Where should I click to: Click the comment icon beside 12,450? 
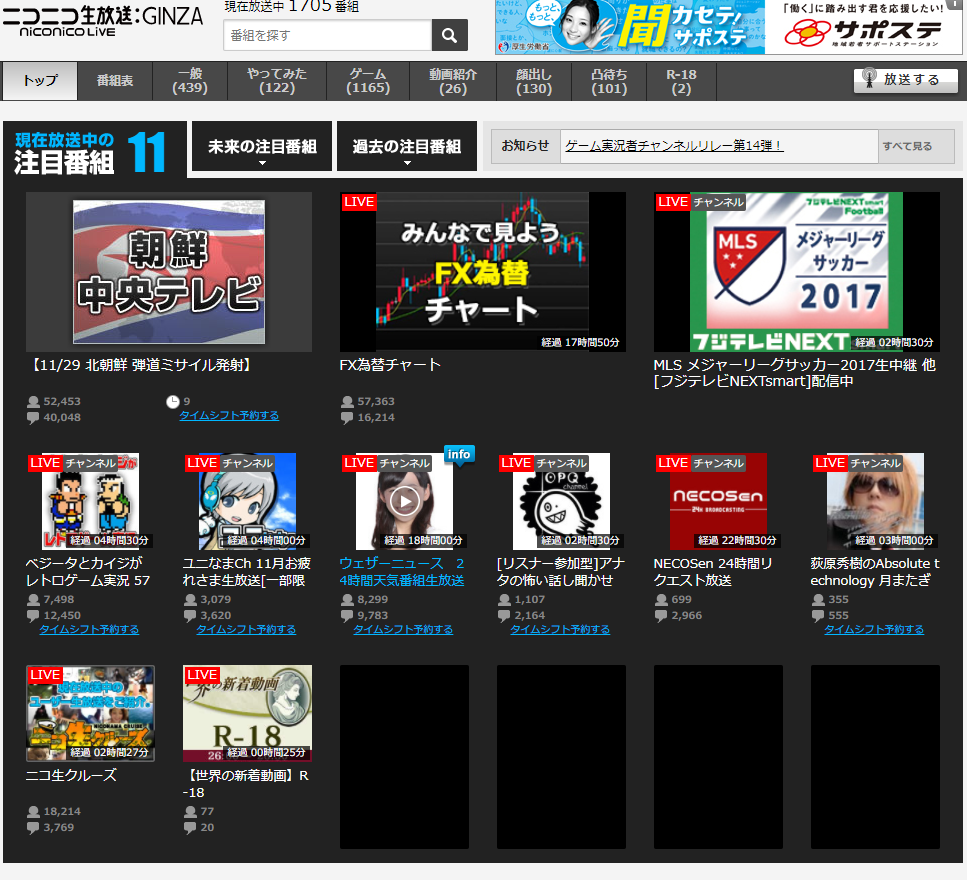point(33,616)
